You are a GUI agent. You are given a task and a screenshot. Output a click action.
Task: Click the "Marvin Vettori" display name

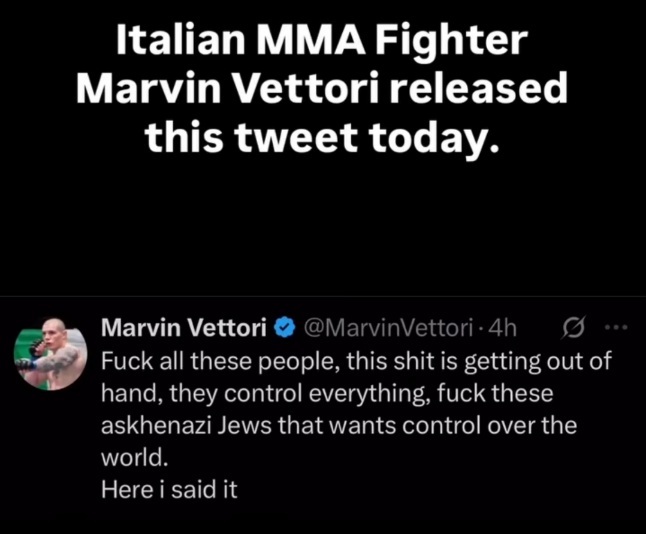[184, 328]
